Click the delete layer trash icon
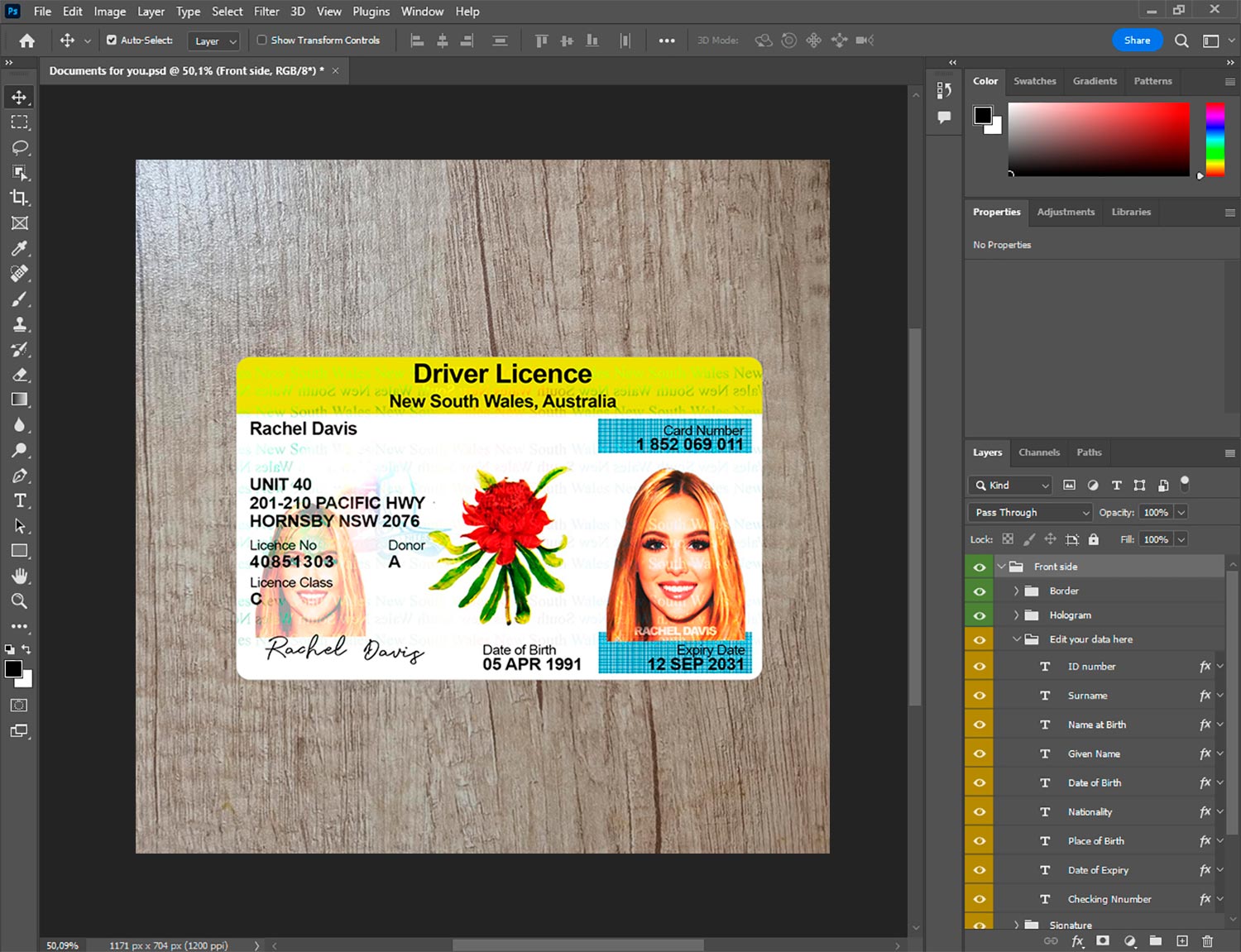The height and width of the screenshot is (952, 1241). tap(1207, 941)
